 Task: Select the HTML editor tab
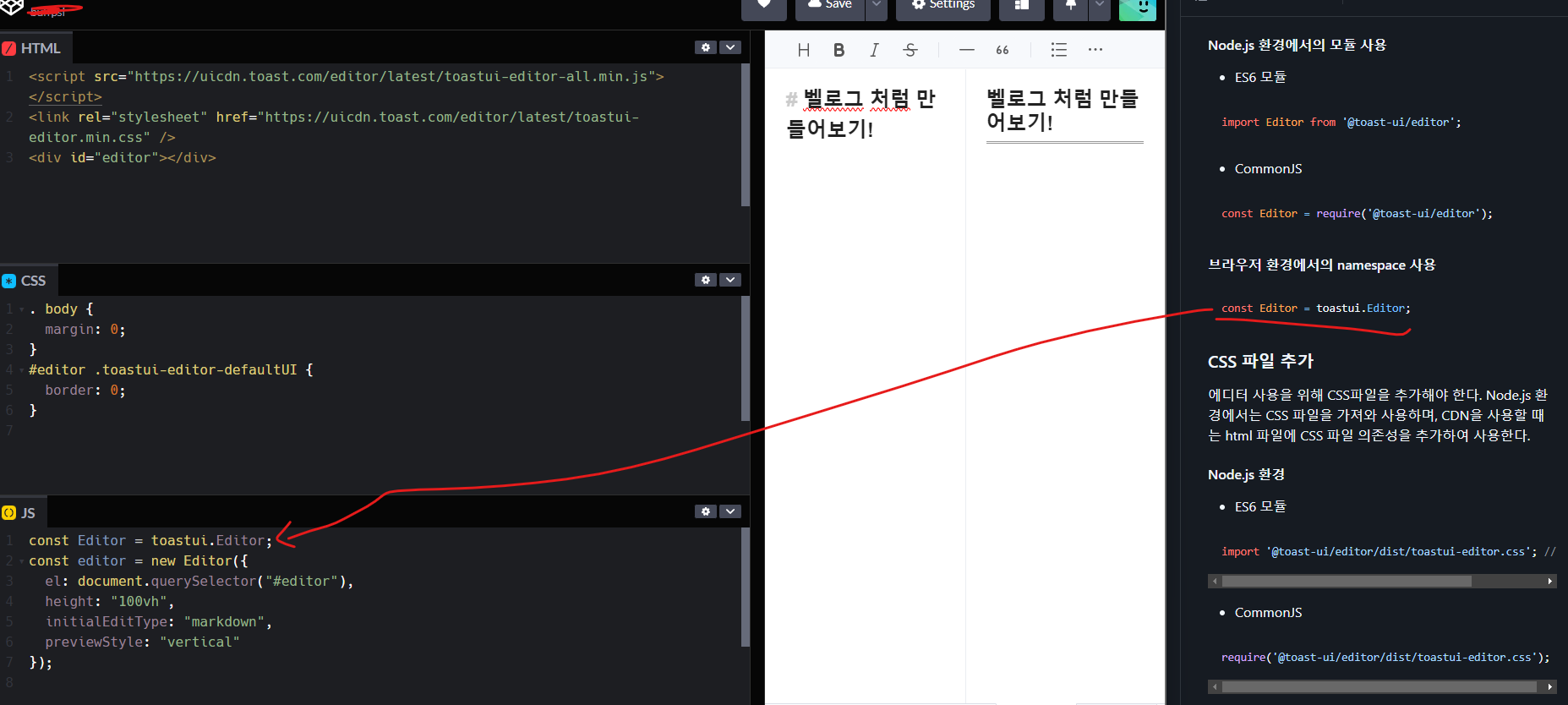pos(36,48)
